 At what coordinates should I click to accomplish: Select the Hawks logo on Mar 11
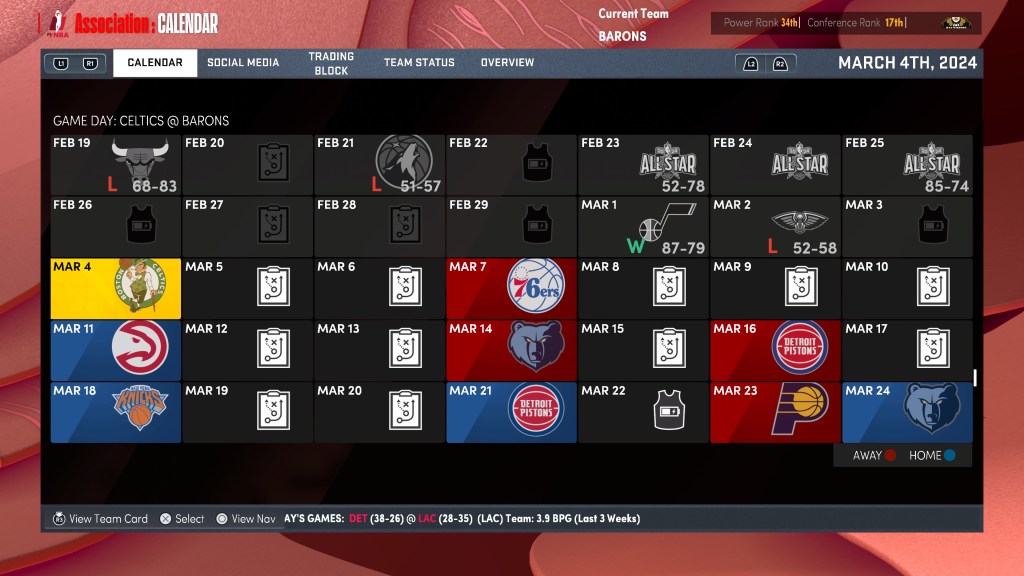140,348
